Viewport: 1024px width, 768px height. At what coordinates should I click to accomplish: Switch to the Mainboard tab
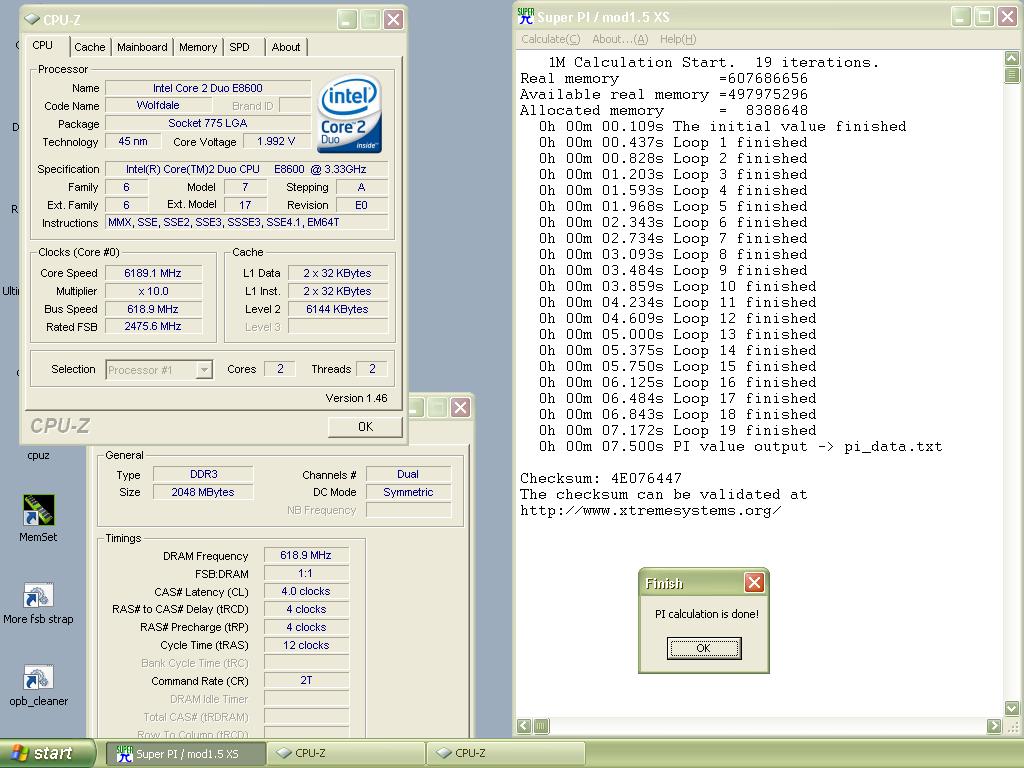tap(142, 47)
